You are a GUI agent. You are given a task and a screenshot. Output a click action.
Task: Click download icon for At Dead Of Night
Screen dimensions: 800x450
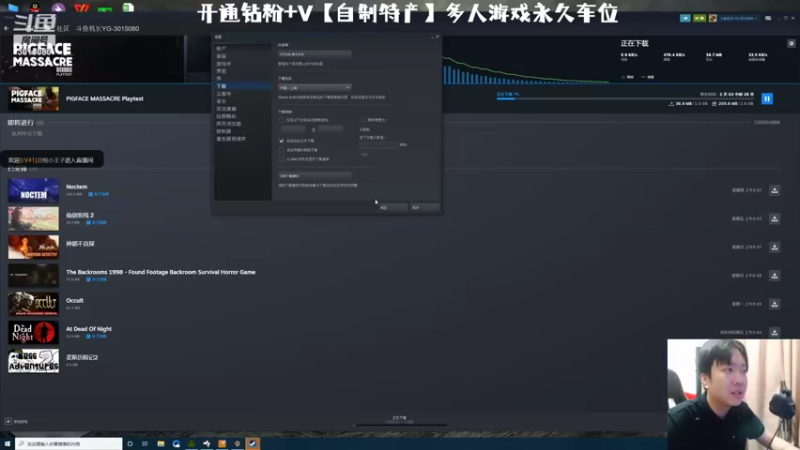pos(774,332)
